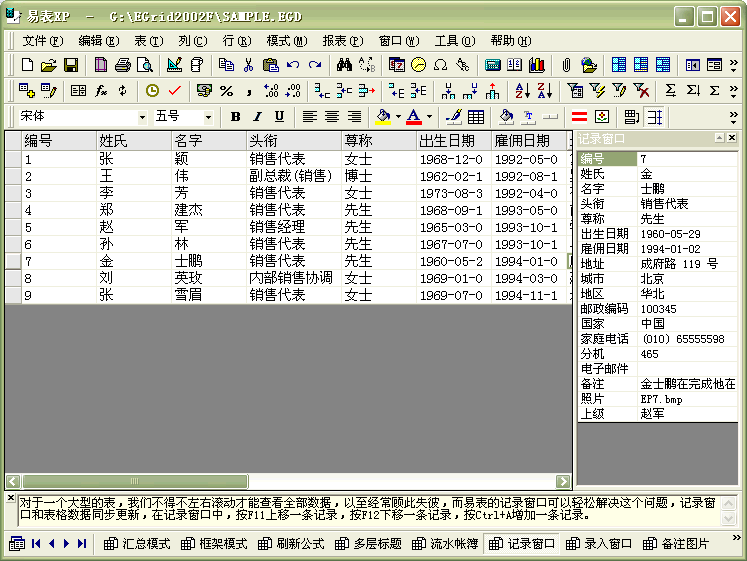Click the red checkmark icon
747x561 pixels.
tap(175, 90)
